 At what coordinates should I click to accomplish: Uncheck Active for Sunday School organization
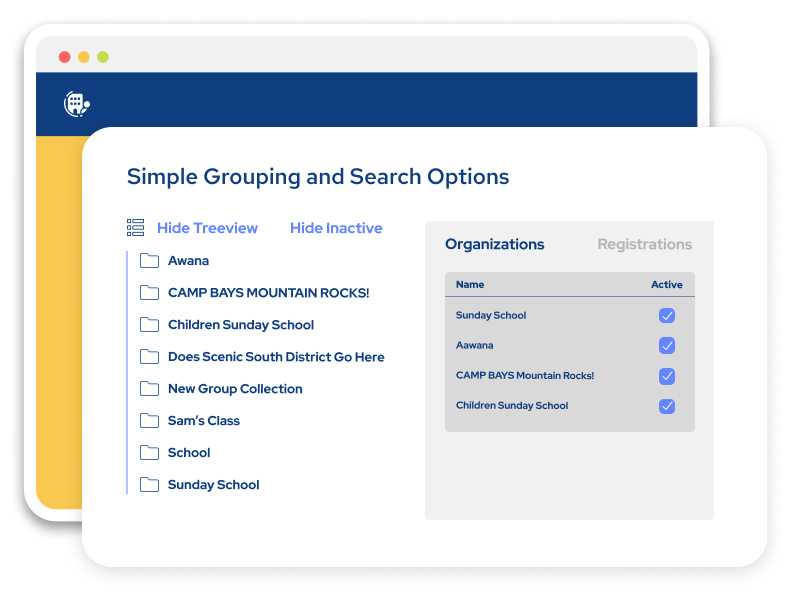[x=667, y=315]
